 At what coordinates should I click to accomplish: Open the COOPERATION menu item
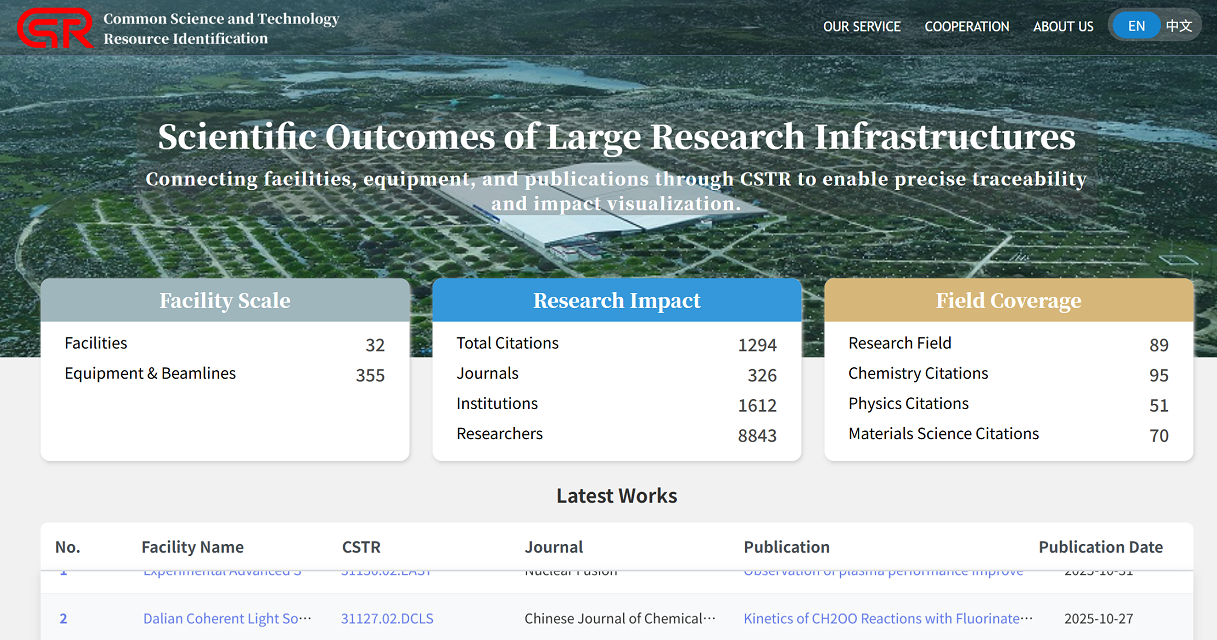[966, 26]
